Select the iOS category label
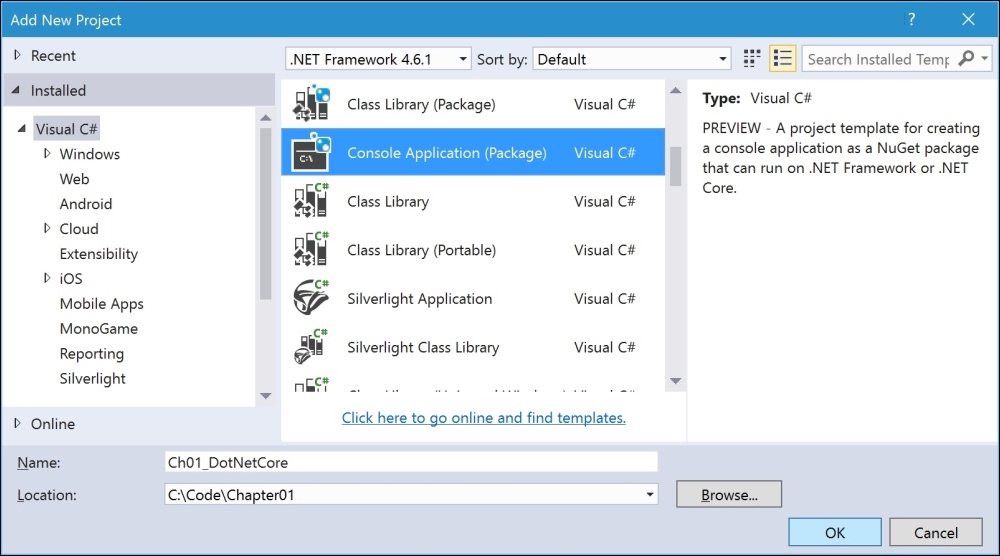The height and width of the screenshot is (556, 1000). point(71,279)
